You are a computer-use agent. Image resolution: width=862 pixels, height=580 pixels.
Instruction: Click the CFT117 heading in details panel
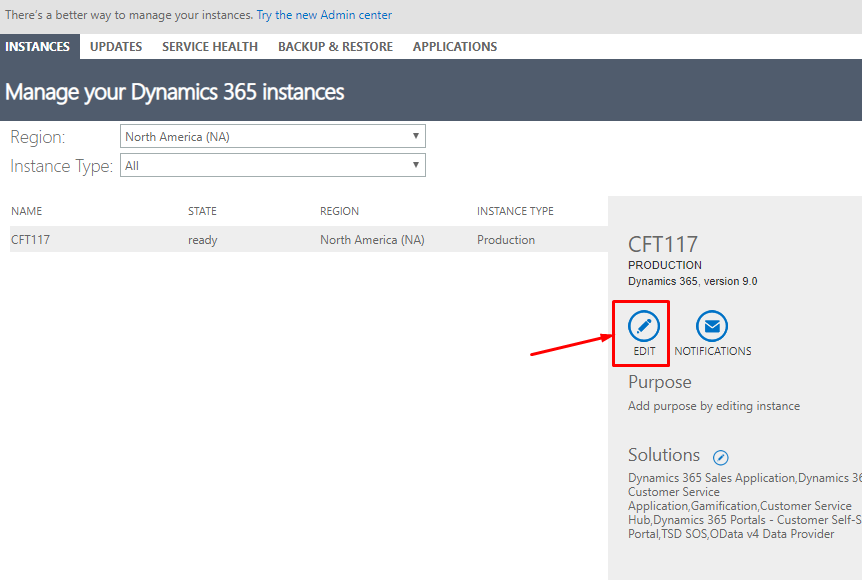[662, 243]
